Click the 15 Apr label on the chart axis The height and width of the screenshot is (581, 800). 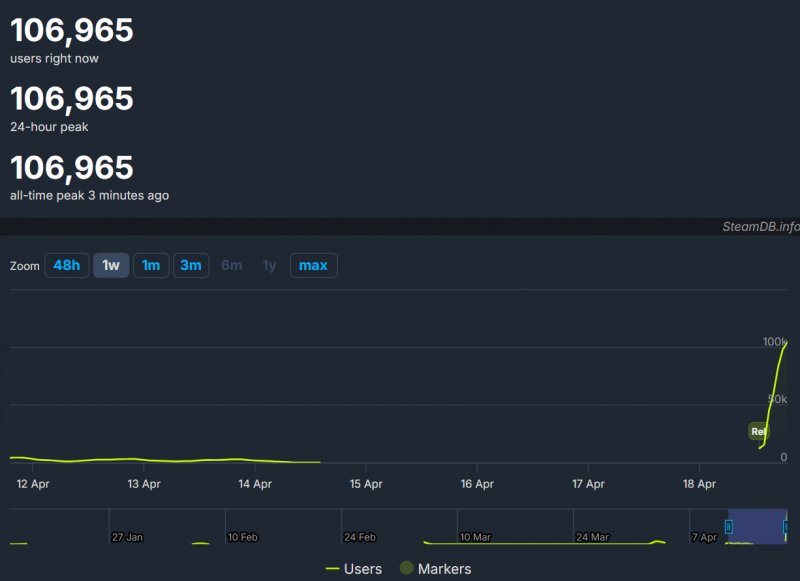[366, 483]
